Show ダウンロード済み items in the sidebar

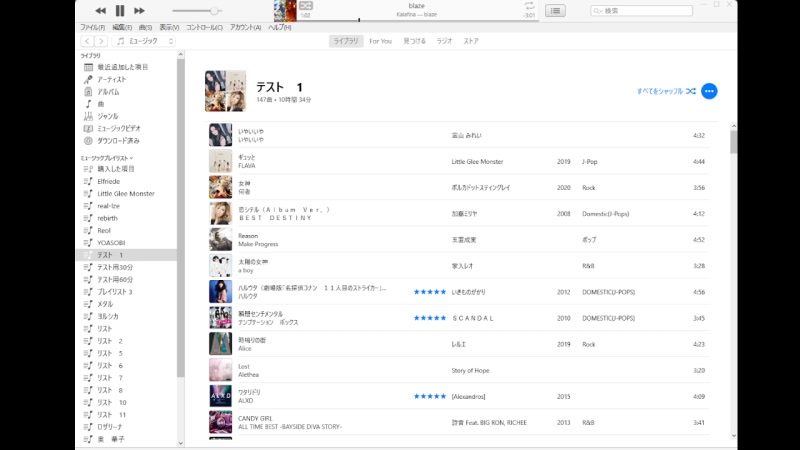click(118, 141)
